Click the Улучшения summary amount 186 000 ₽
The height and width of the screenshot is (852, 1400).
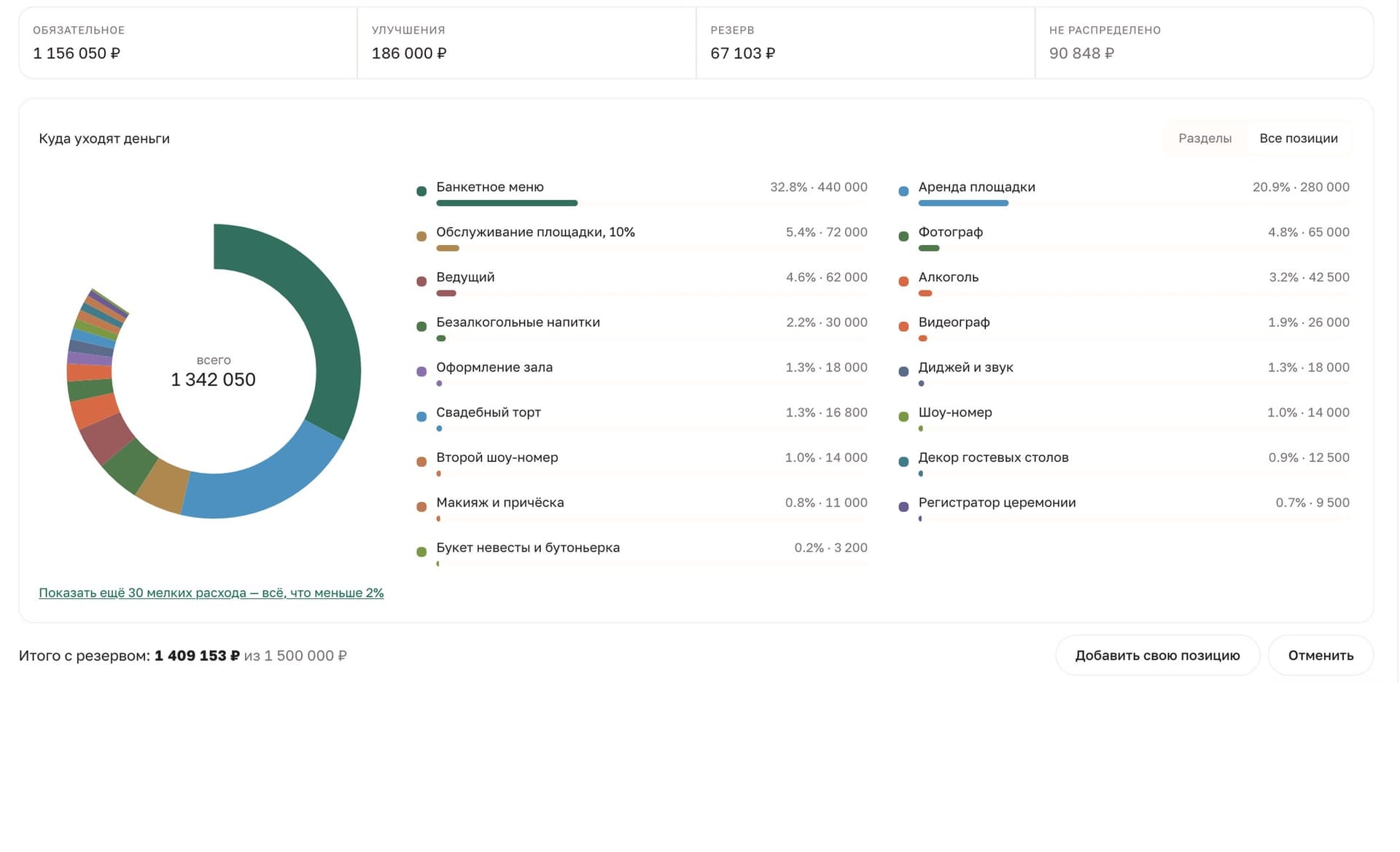409,53
